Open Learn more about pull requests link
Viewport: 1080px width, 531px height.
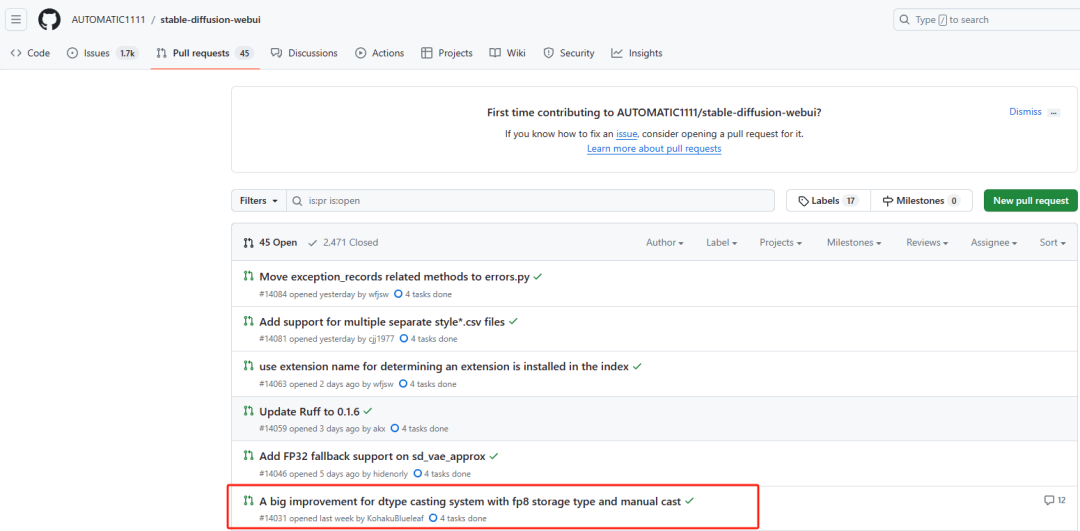coord(654,149)
